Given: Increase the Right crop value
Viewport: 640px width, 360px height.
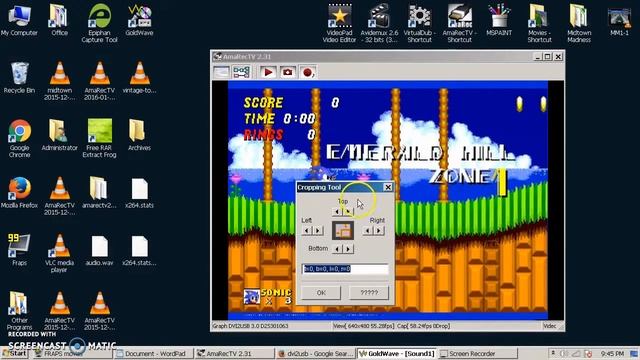Looking at the screenshot, I should click(x=378, y=231).
